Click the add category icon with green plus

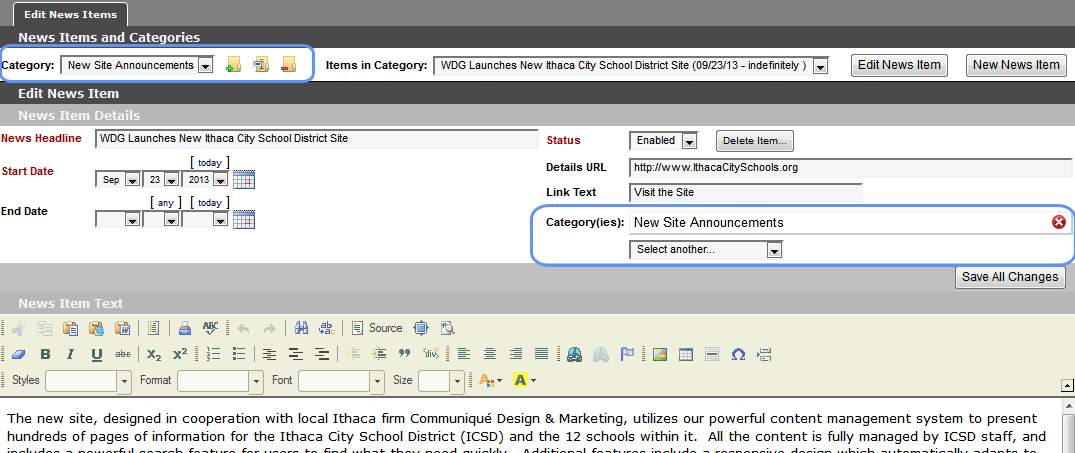233,65
